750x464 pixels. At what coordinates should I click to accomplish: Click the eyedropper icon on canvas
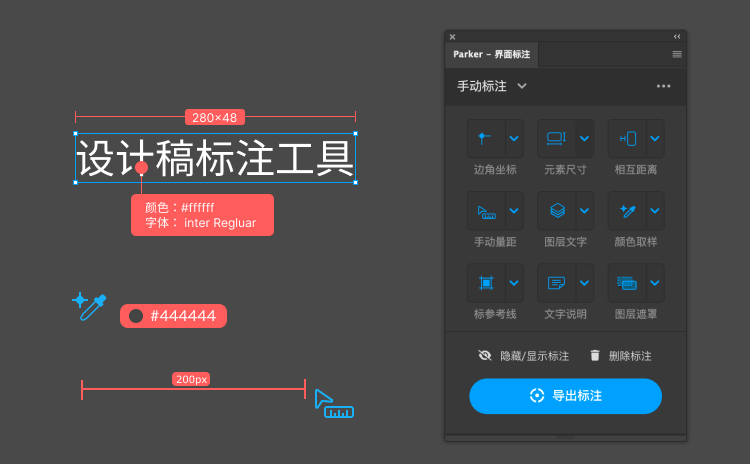point(89,306)
